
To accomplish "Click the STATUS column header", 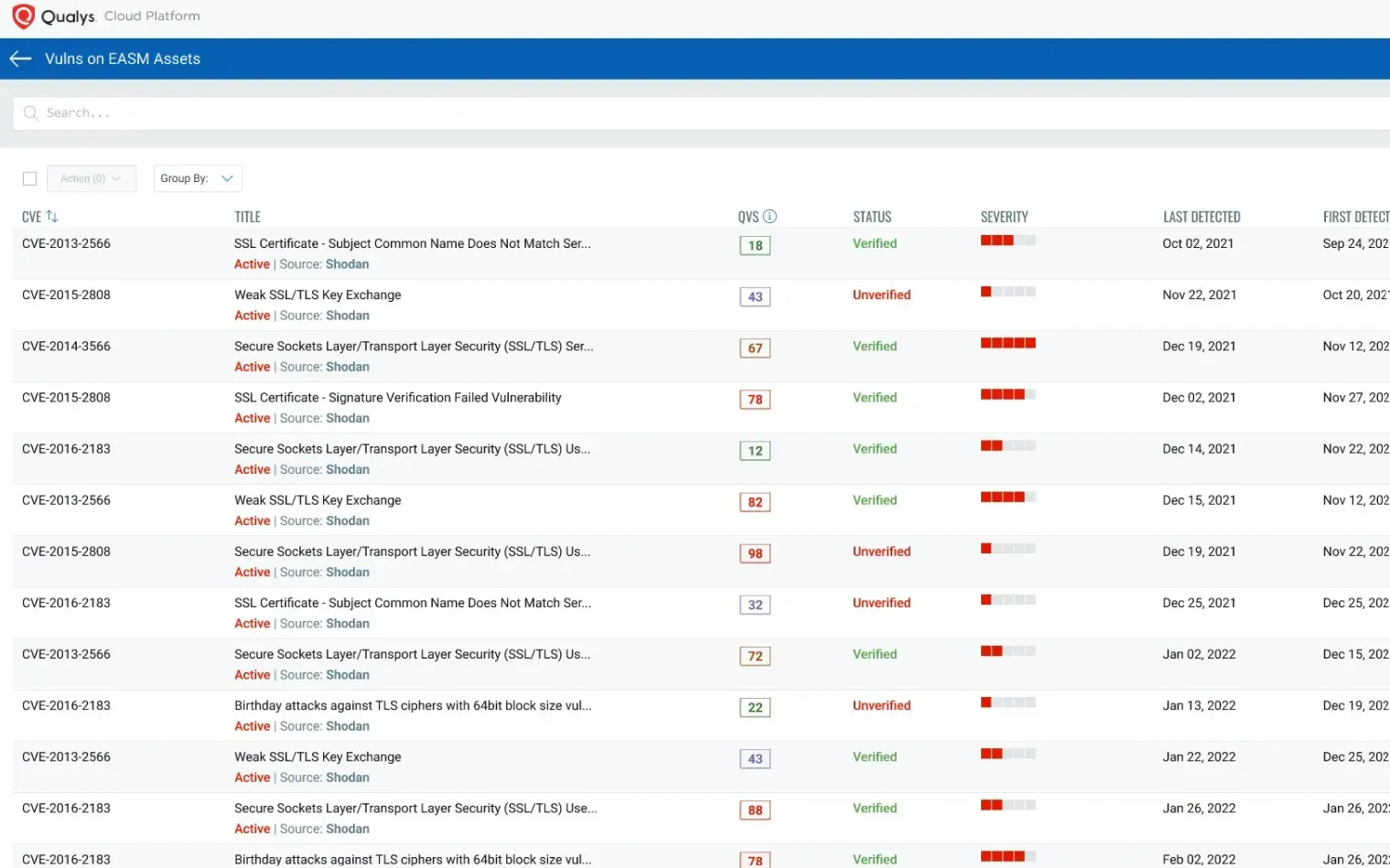I will [872, 217].
